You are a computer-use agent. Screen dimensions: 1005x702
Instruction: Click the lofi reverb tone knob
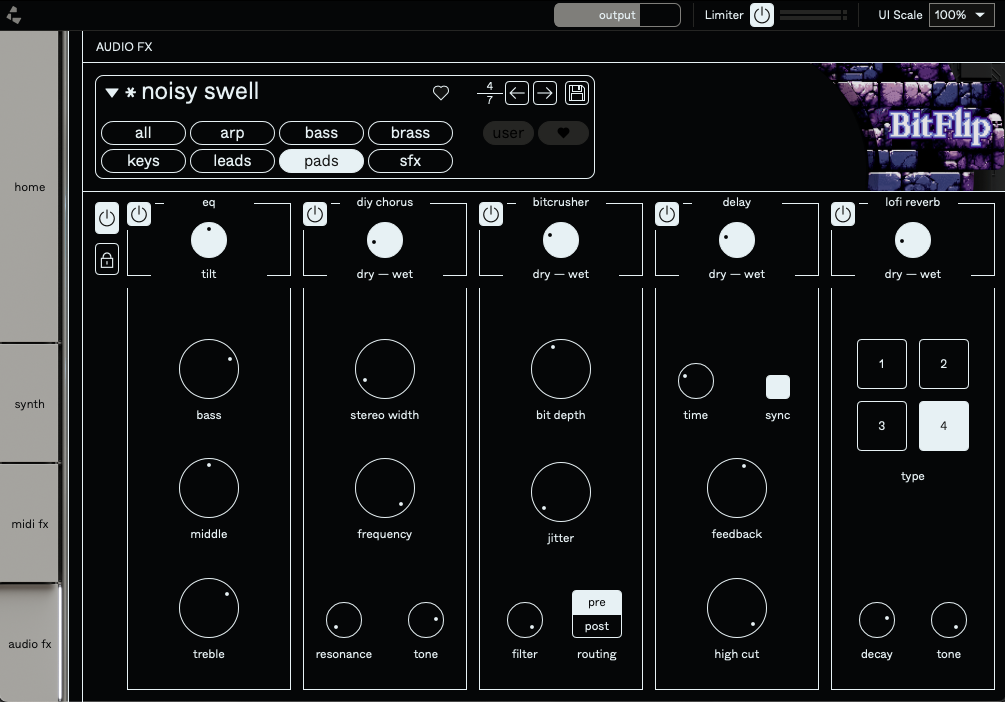pyautogui.click(x=949, y=620)
